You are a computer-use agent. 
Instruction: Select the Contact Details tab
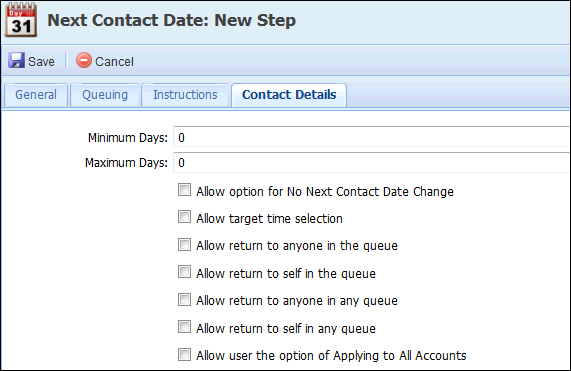289,95
